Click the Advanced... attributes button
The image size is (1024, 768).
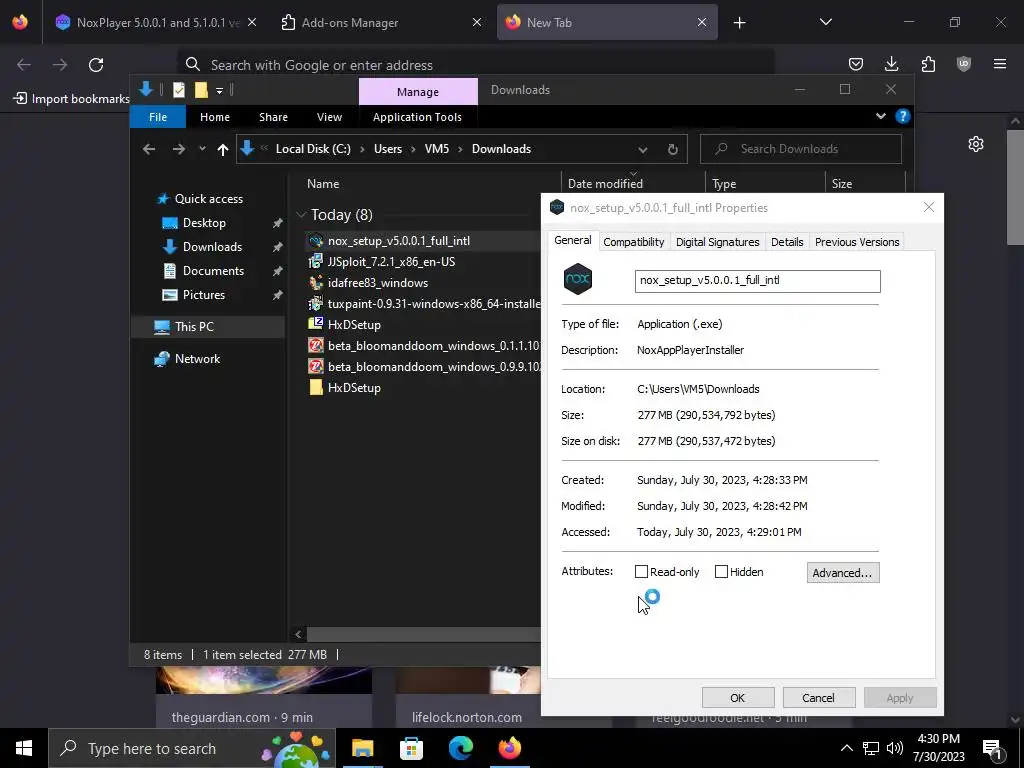[x=843, y=573]
